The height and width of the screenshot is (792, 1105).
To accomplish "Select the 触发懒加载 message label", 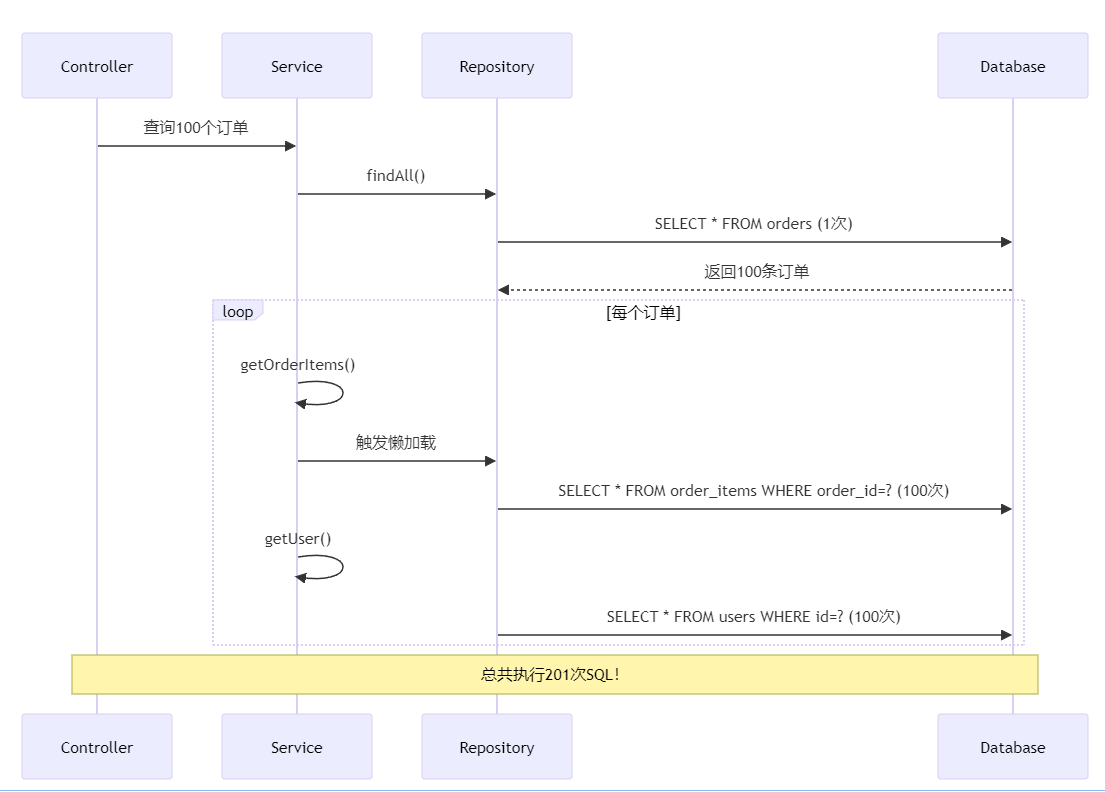I will pos(396,443).
